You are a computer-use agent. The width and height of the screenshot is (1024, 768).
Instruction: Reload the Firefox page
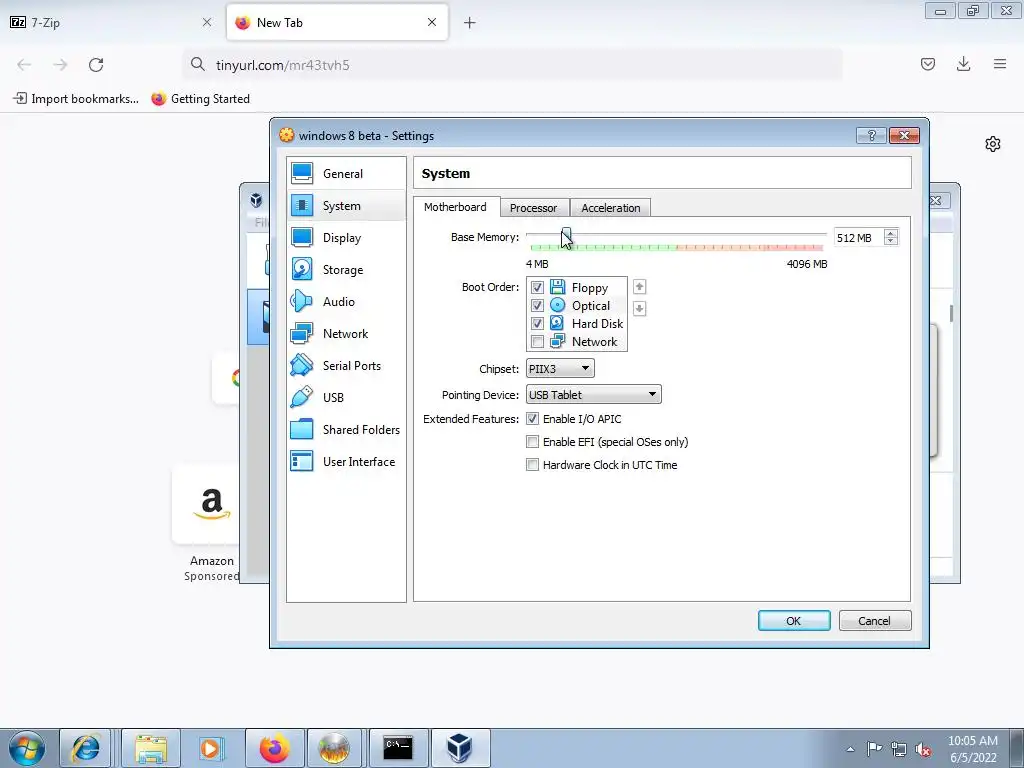click(96, 65)
